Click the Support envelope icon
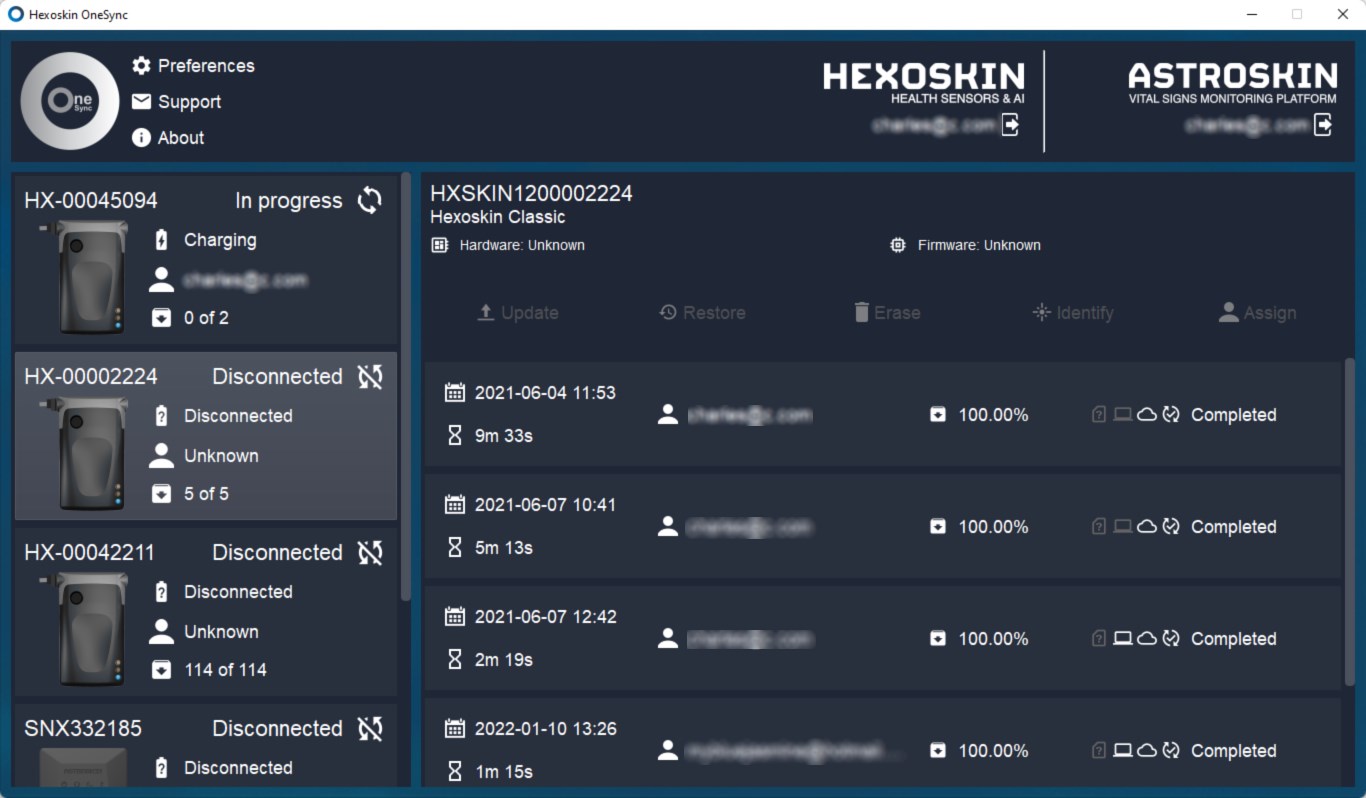 pyautogui.click(x=141, y=102)
